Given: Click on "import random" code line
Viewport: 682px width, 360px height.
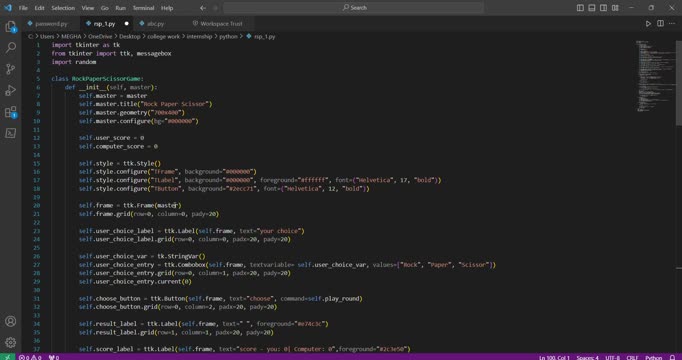Looking at the screenshot, I should pos(74,62).
